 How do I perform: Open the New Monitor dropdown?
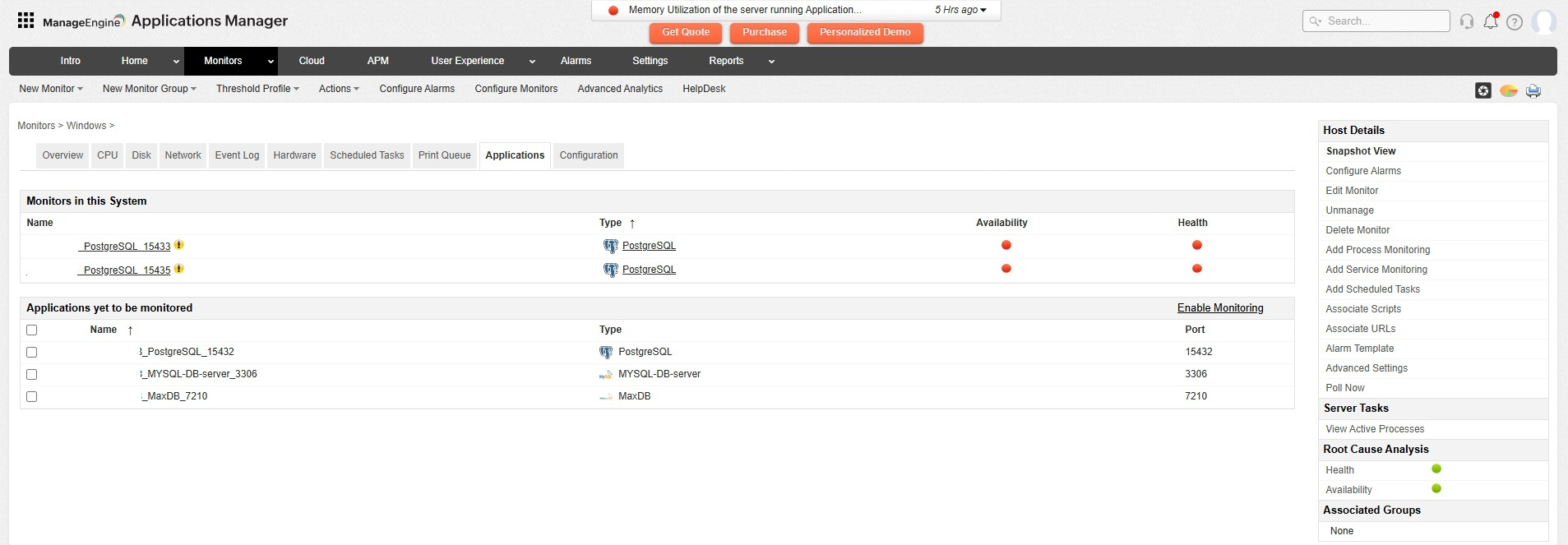point(51,89)
